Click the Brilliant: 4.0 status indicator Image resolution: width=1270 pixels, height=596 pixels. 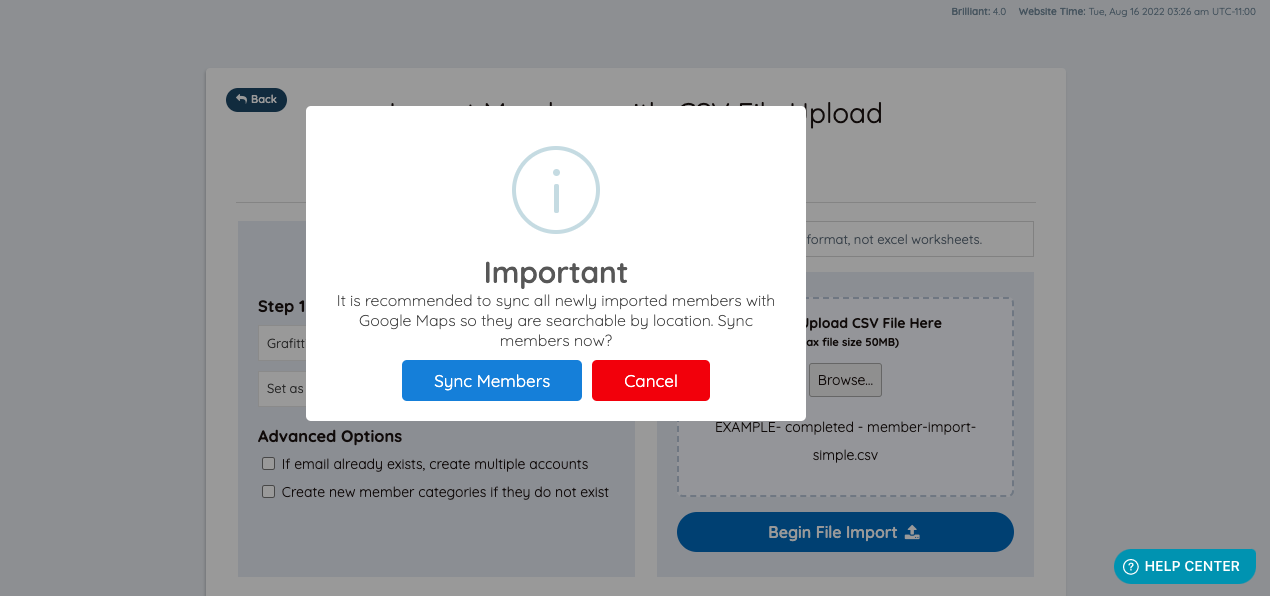click(978, 11)
